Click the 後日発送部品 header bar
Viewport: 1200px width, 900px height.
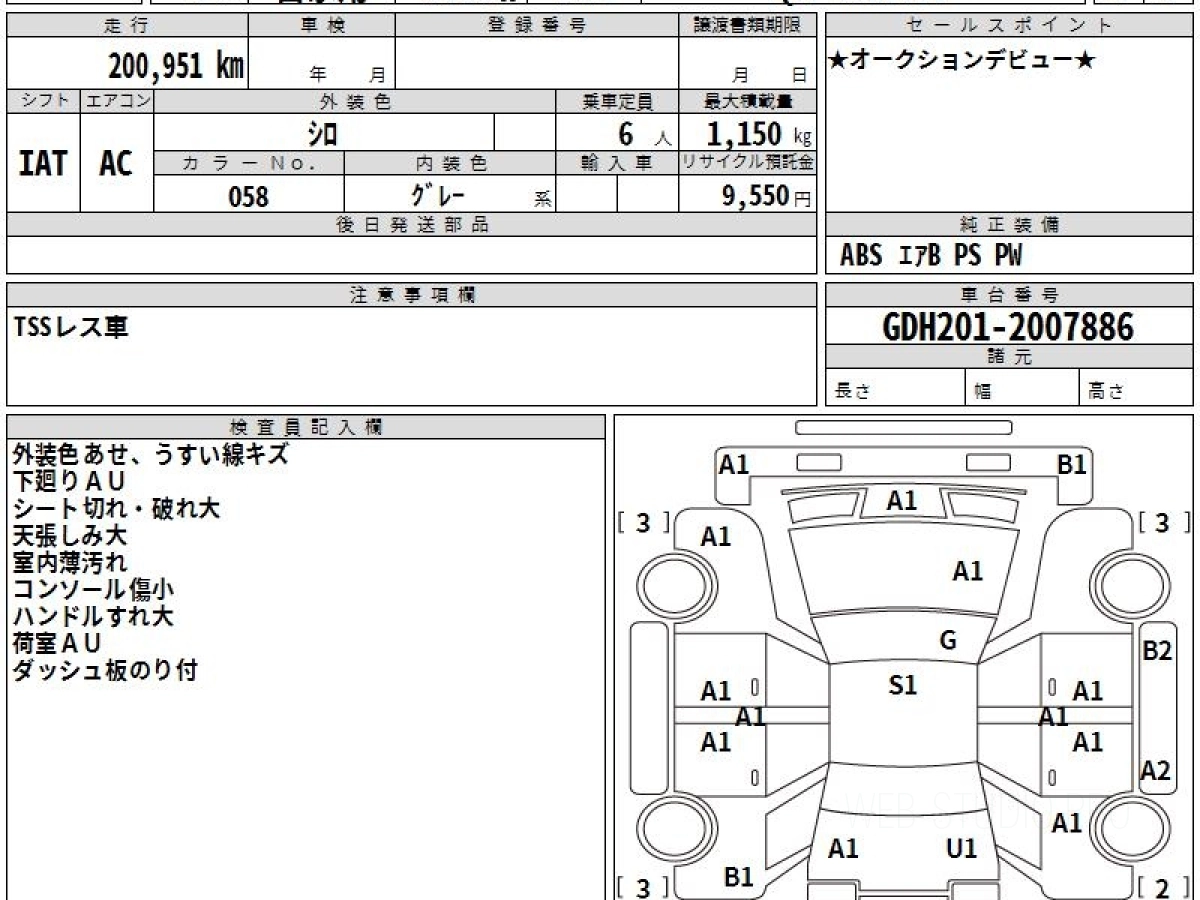click(412, 225)
